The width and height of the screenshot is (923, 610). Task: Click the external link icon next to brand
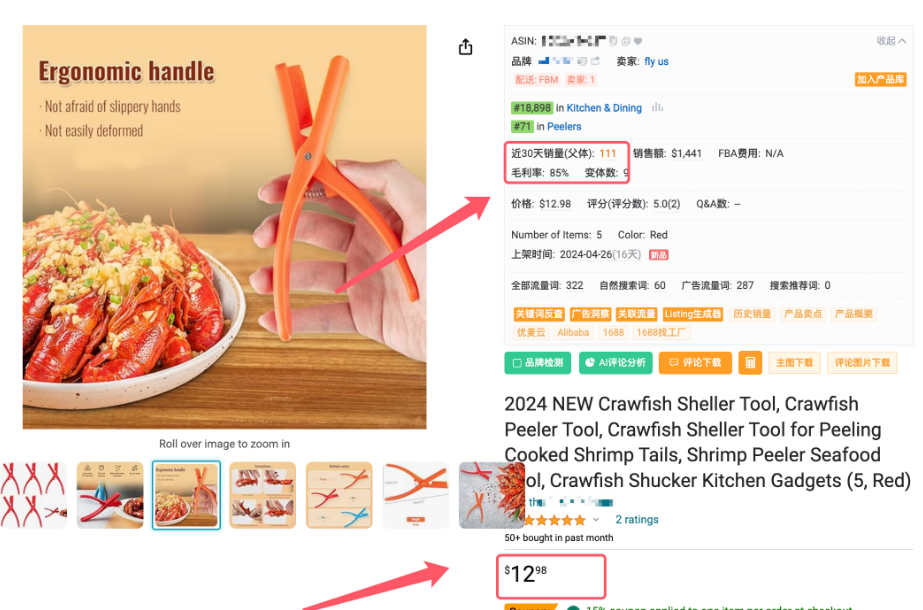(595, 61)
